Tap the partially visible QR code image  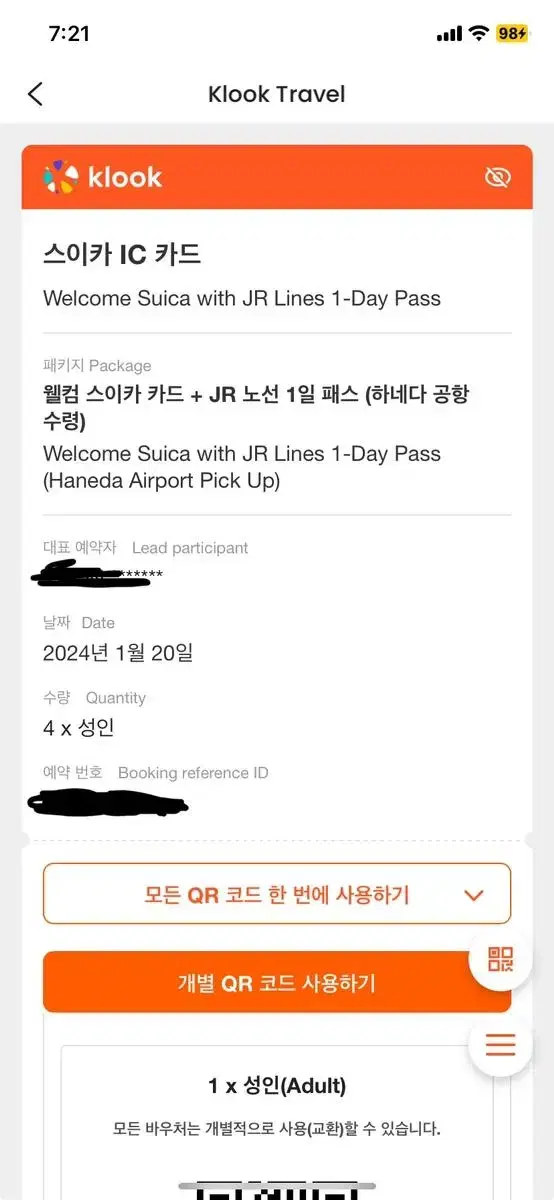click(x=277, y=1189)
